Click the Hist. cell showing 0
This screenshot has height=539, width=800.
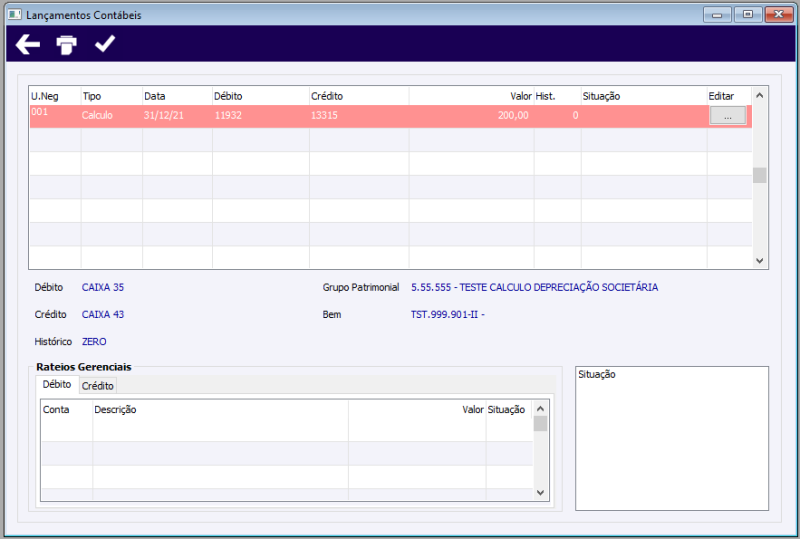[x=558, y=116]
